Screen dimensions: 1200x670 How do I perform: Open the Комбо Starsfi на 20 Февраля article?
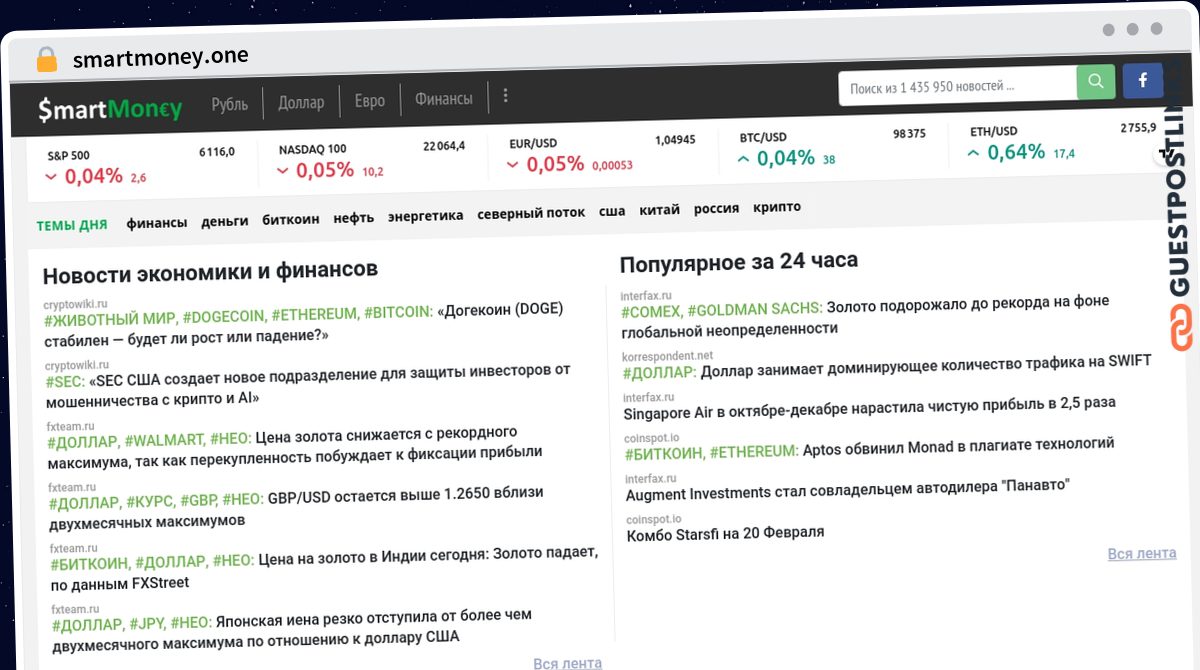[726, 534]
